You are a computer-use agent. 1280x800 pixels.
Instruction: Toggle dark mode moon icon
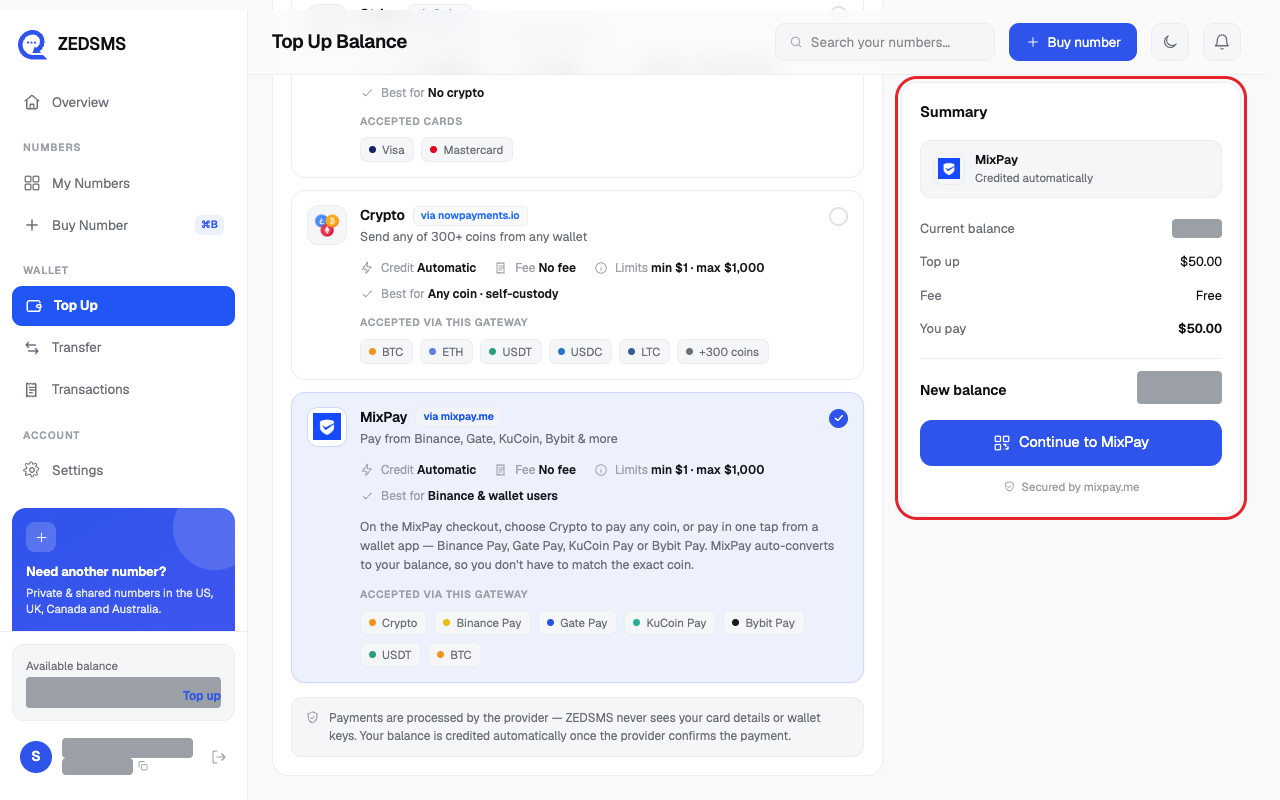click(x=1170, y=42)
